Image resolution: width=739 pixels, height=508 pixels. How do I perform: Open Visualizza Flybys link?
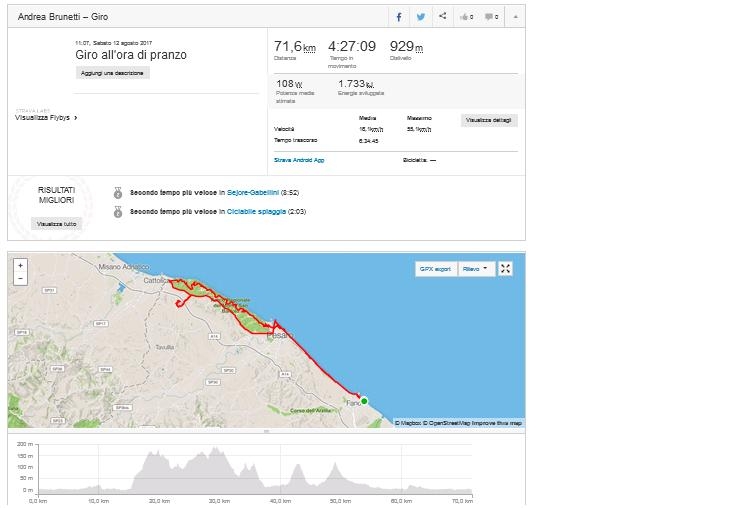click(46, 117)
